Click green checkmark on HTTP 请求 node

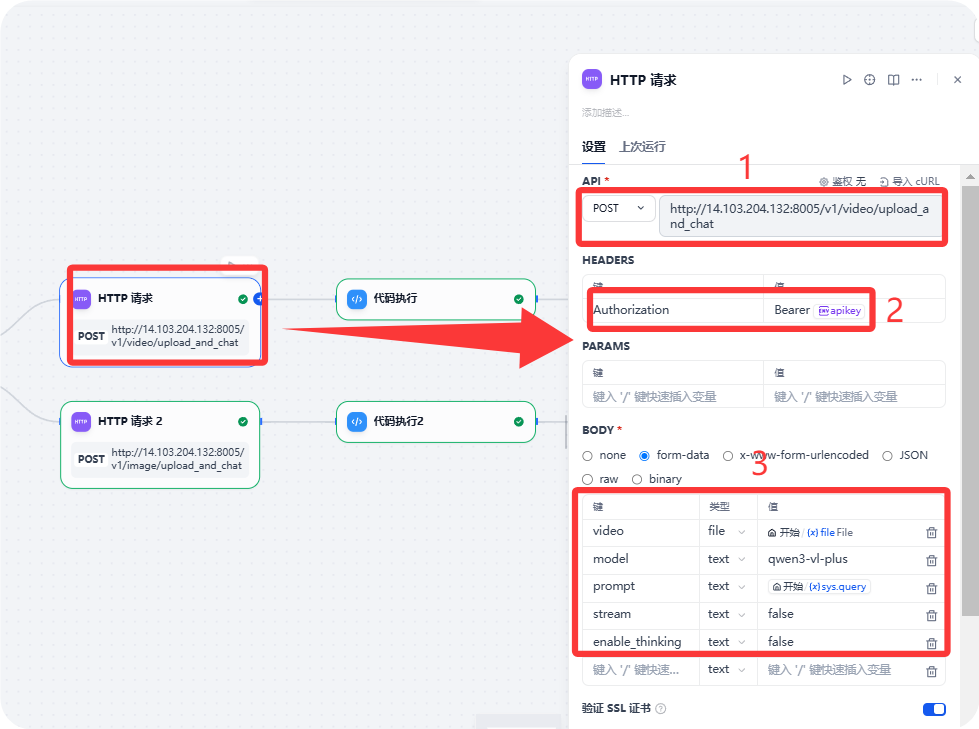pos(243,300)
